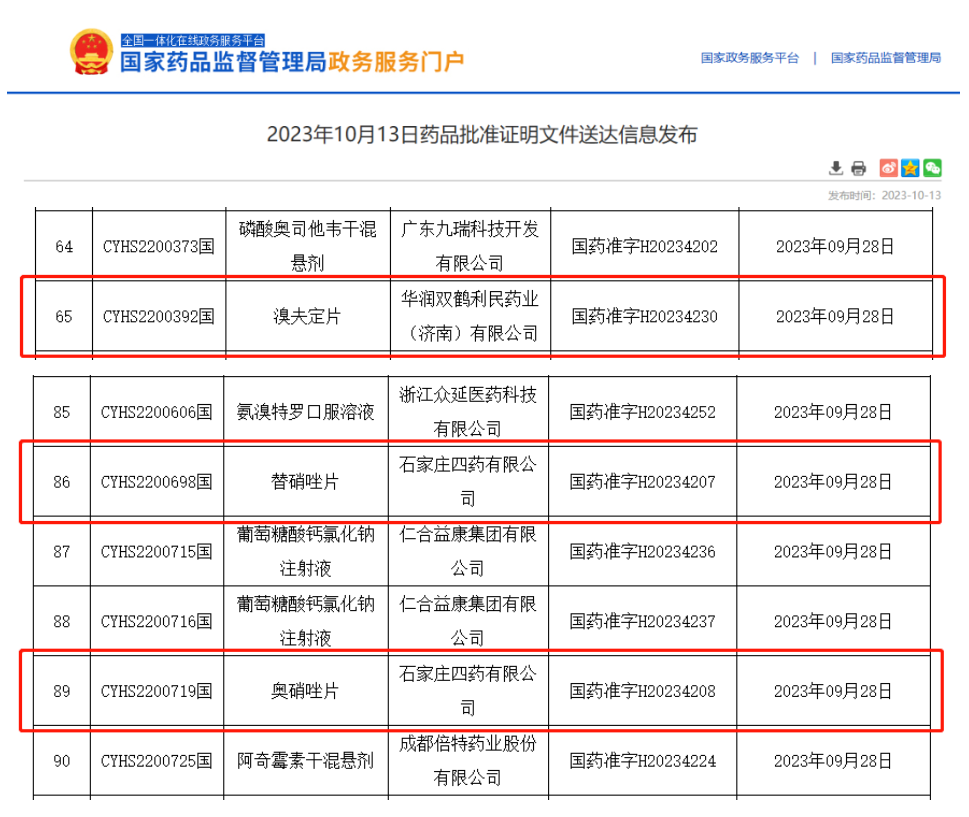Viewport: 969px width, 817px height.
Task: Click the 发布时间 2023-10-13 publish date
Action: 884,195
